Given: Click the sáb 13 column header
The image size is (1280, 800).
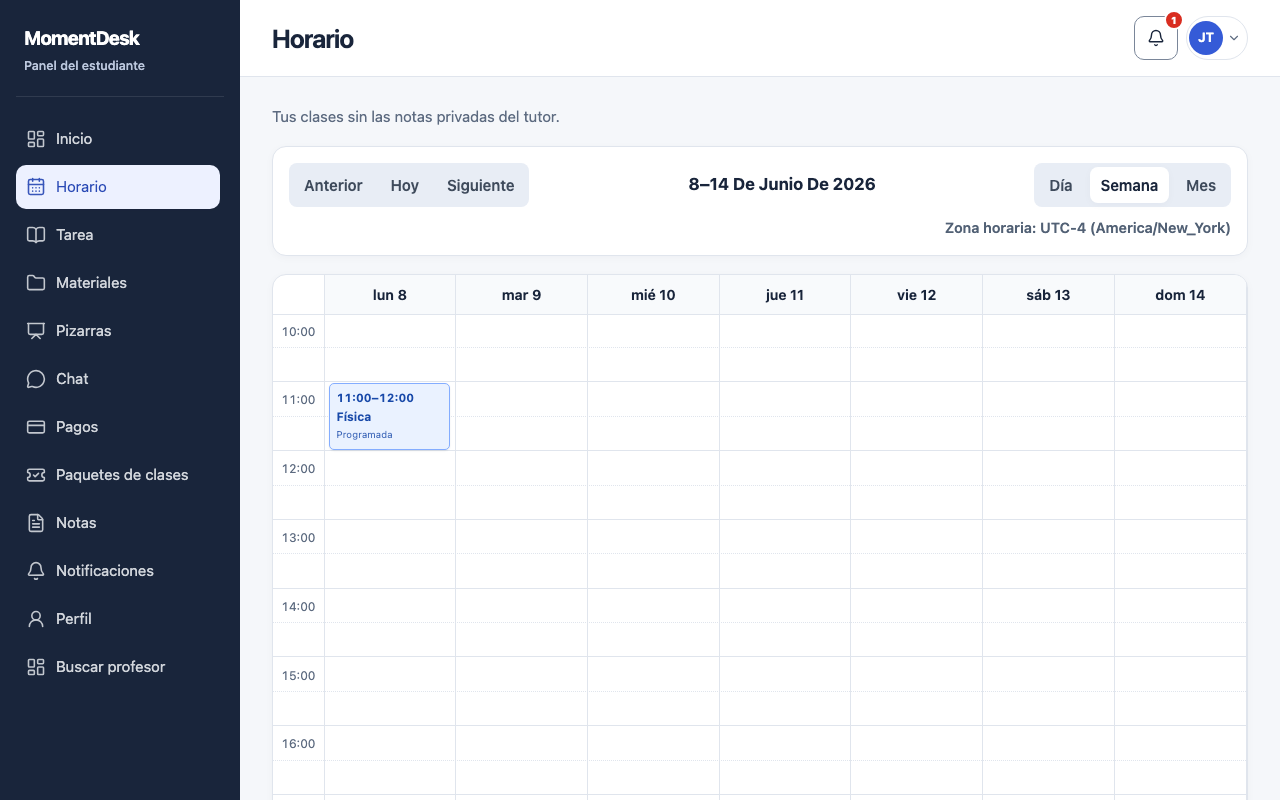Looking at the screenshot, I should point(1048,295).
